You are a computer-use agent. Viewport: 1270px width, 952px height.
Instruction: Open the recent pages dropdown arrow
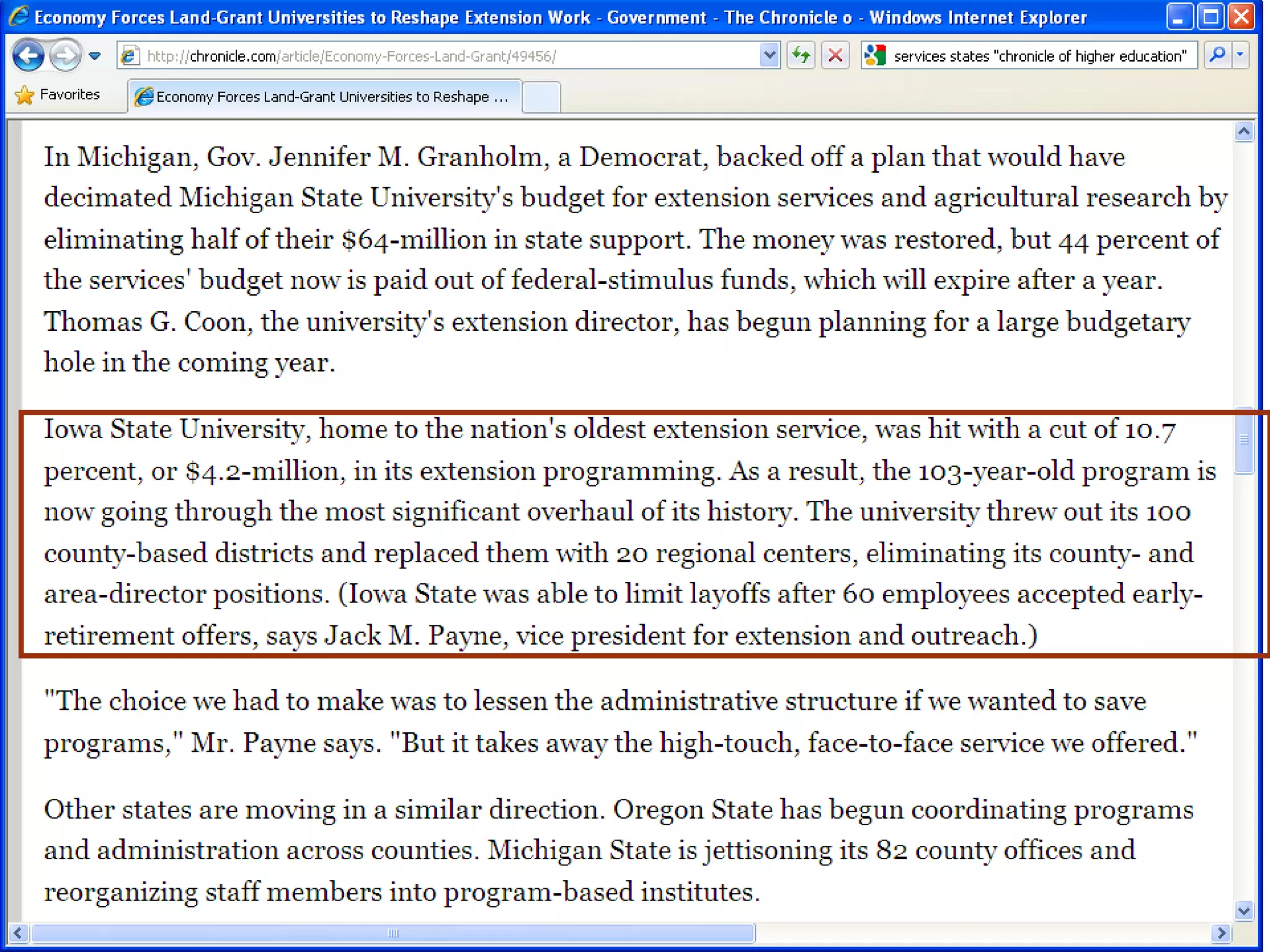(x=95, y=56)
